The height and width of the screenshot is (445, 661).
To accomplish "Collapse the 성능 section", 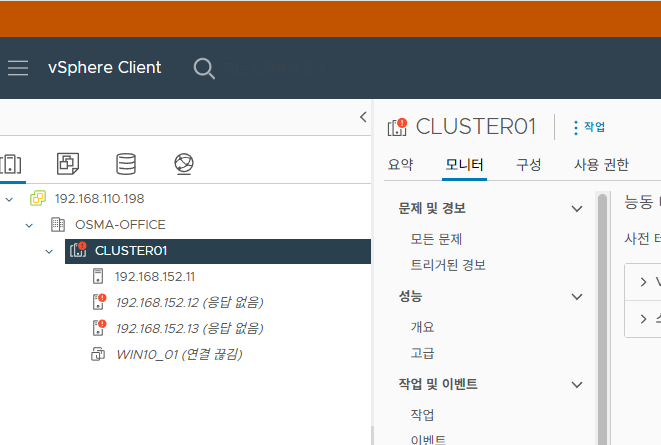I will click(577, 297).
